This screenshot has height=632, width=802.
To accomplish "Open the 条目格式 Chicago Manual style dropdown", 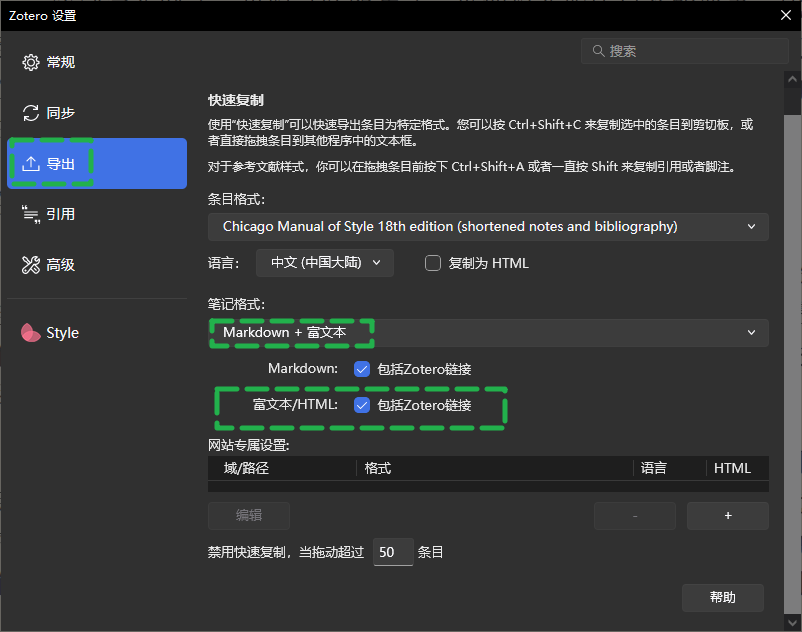I will [x=488, y=227].
